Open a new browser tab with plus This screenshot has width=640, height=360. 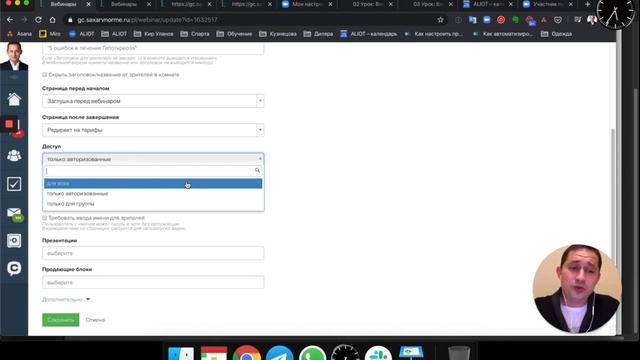point(587,4)
